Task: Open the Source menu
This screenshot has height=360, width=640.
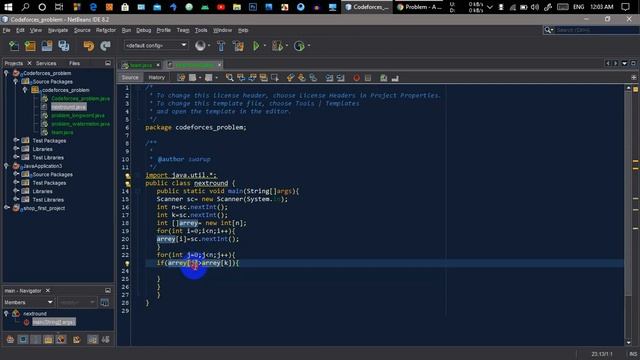Action: coord(82,30)
